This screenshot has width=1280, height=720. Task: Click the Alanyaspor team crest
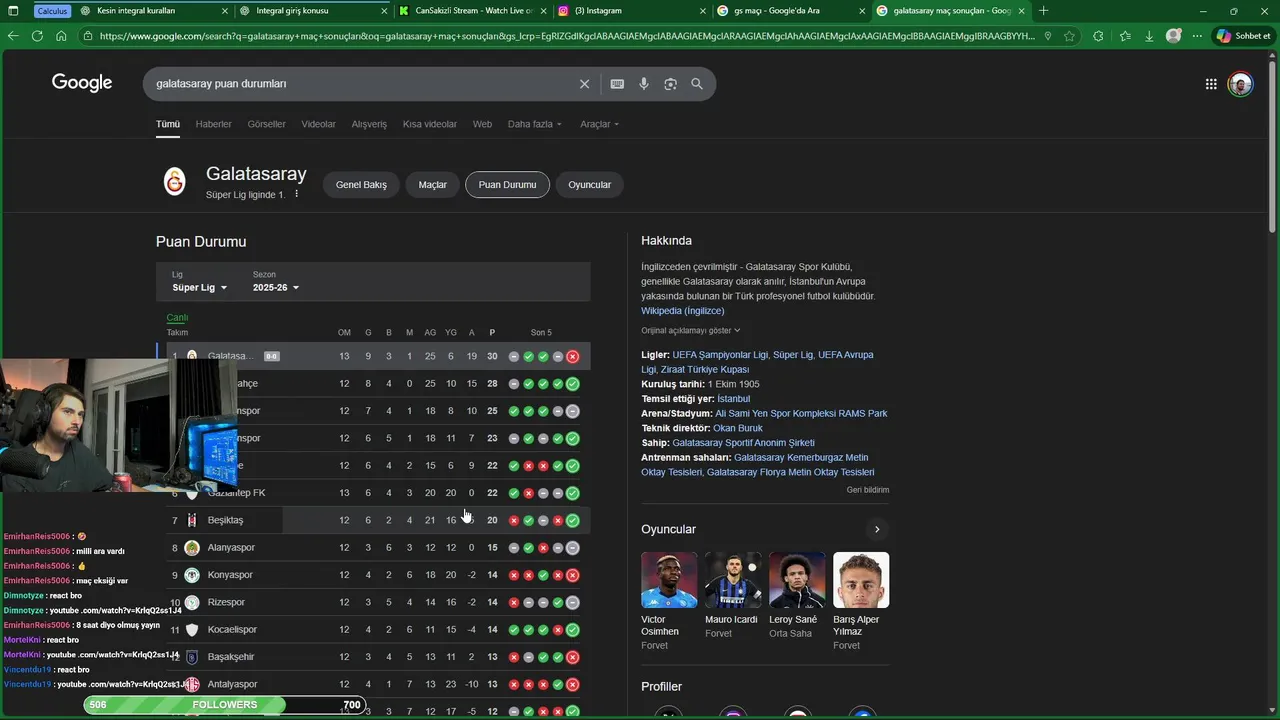click(192, 548)
